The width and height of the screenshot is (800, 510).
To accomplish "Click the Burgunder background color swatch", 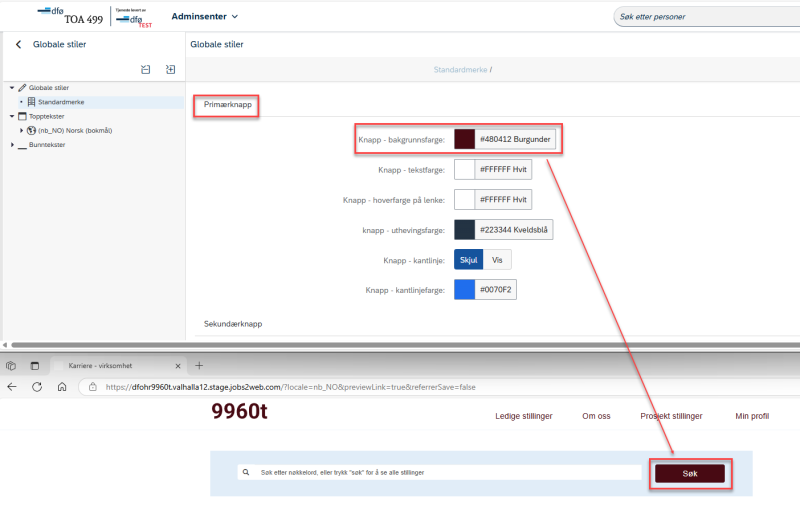I will coord(464,139).
